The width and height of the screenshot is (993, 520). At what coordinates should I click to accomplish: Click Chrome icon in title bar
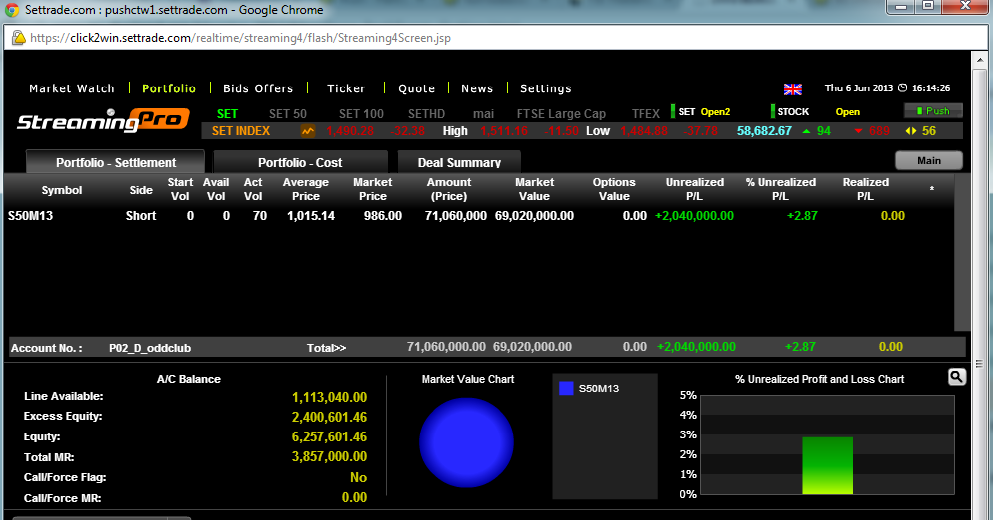pos(12,10)
